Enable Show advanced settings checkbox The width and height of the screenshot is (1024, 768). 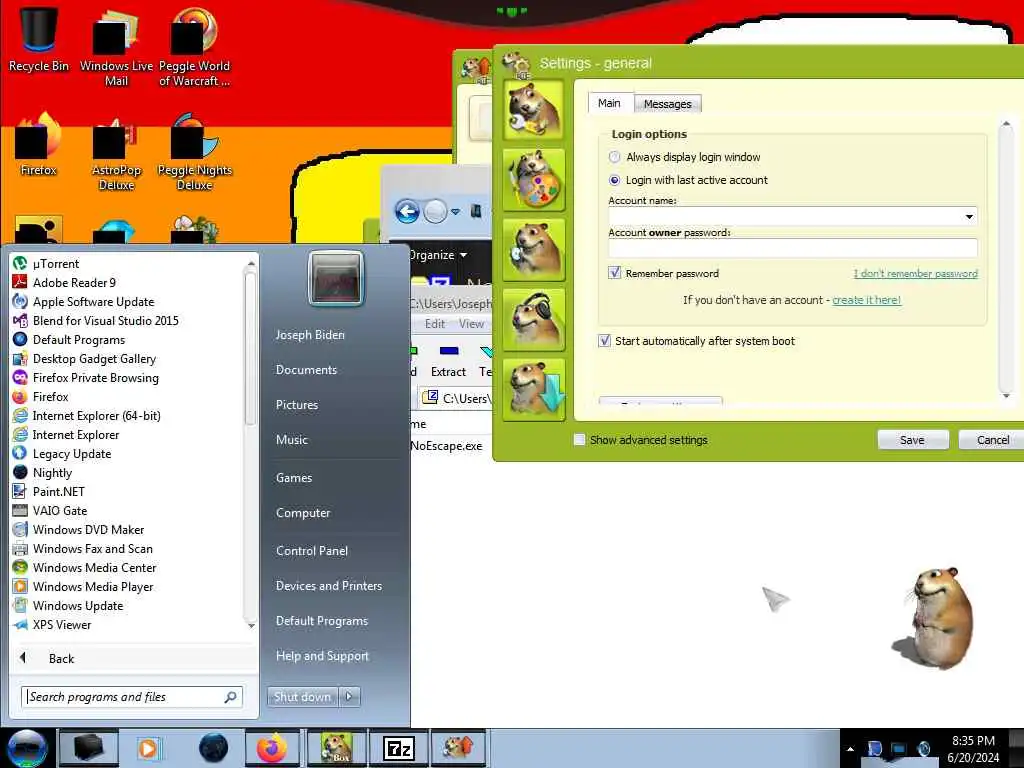[579, 440]
